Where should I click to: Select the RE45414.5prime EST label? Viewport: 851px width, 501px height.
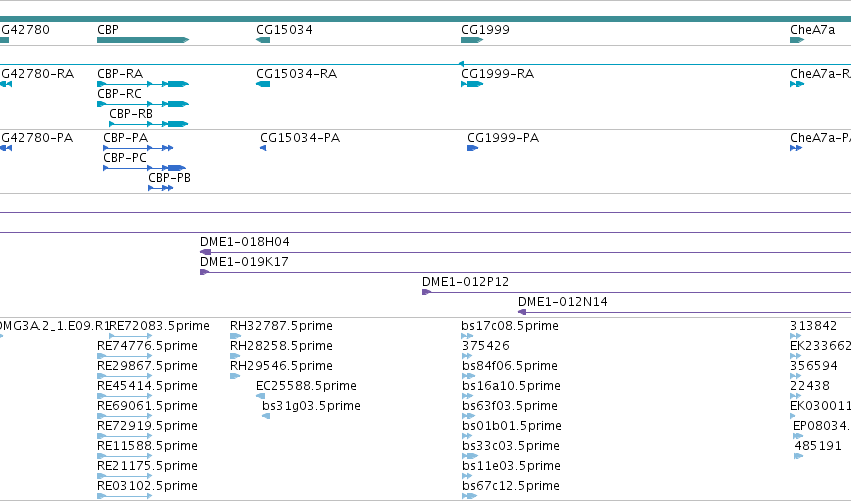tap(147, 386)
